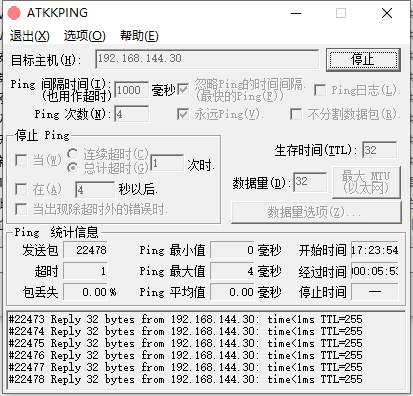The width and height of the screenshot is (413, 396).
Task: Click the Ping 间隔时间 1000 field
Action: coord(131,90)
